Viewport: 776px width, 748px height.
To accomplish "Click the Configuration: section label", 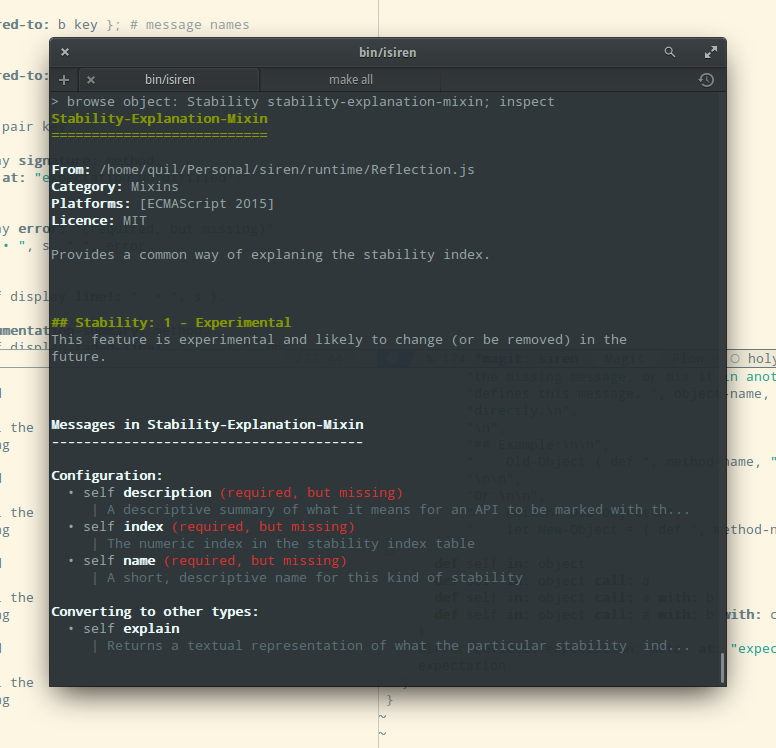I will coord(107,476).
